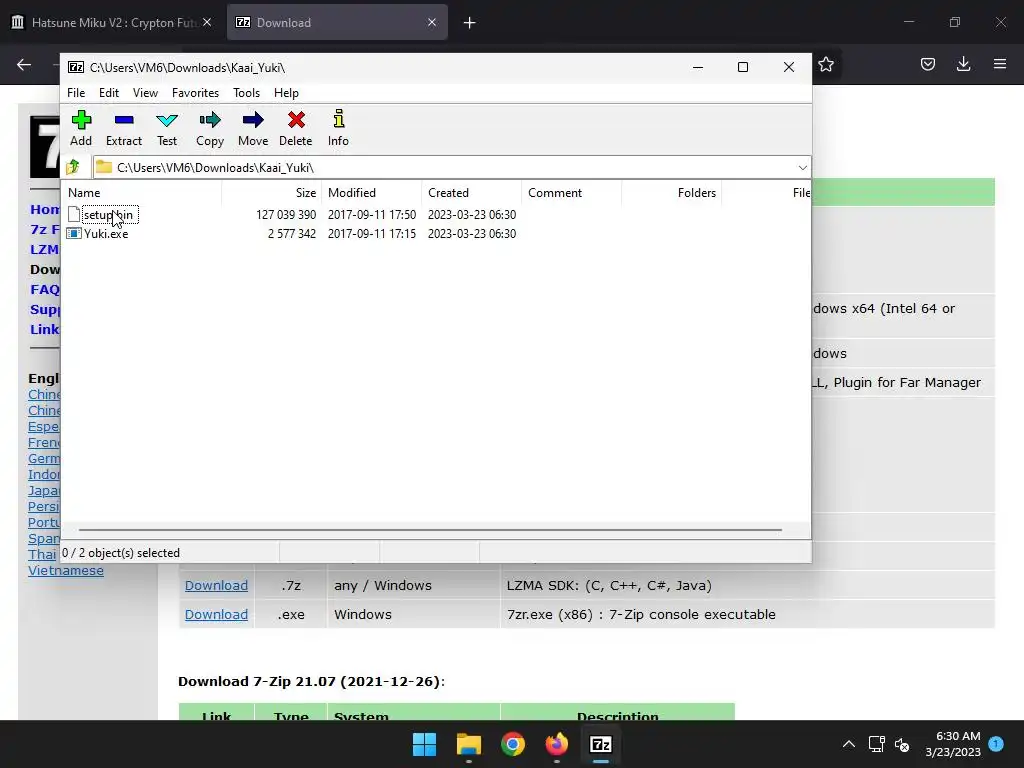Sort by the Modified column header

pos(372,193)
